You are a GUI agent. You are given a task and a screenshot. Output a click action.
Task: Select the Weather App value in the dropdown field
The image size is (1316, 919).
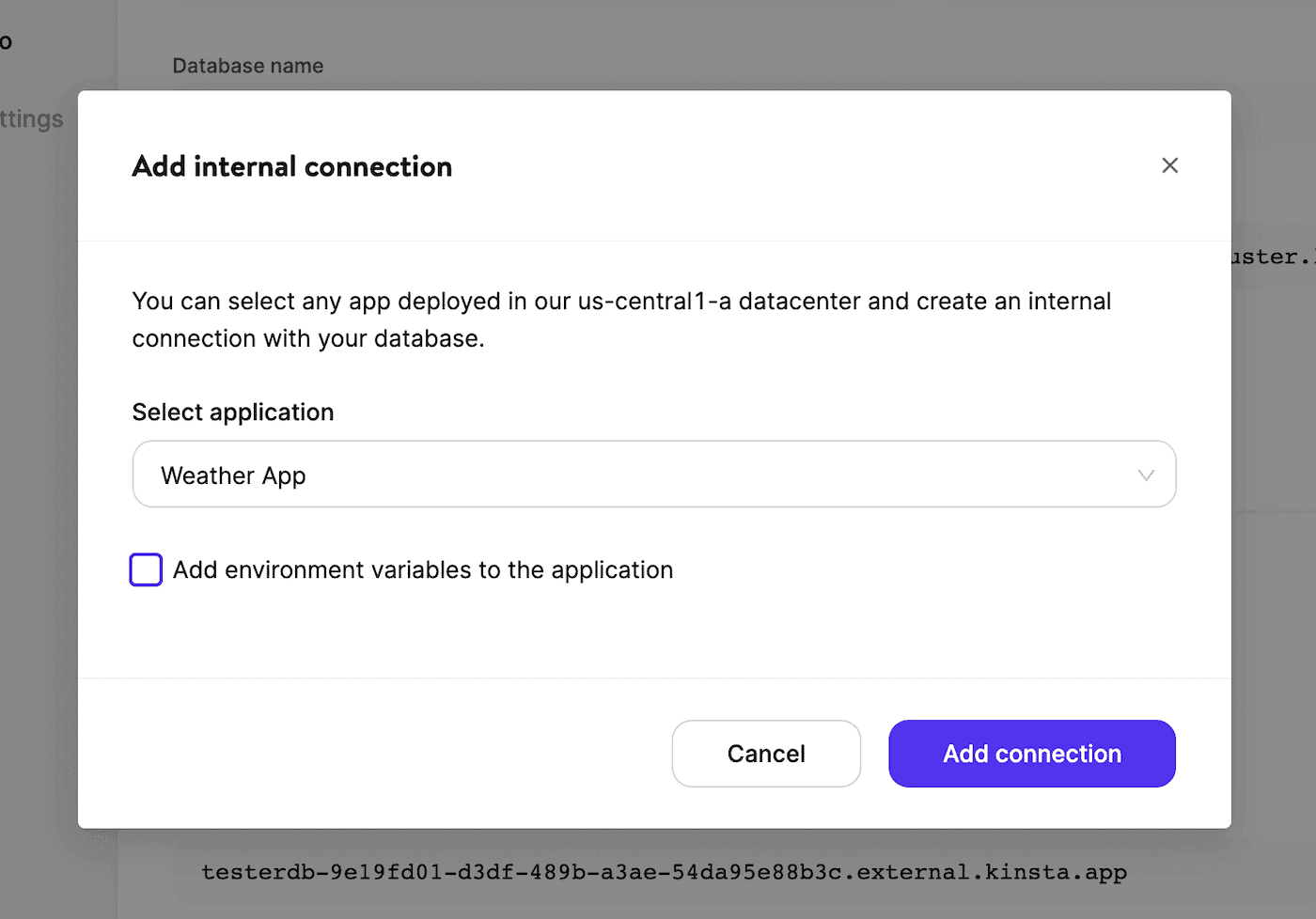[233, 475]
